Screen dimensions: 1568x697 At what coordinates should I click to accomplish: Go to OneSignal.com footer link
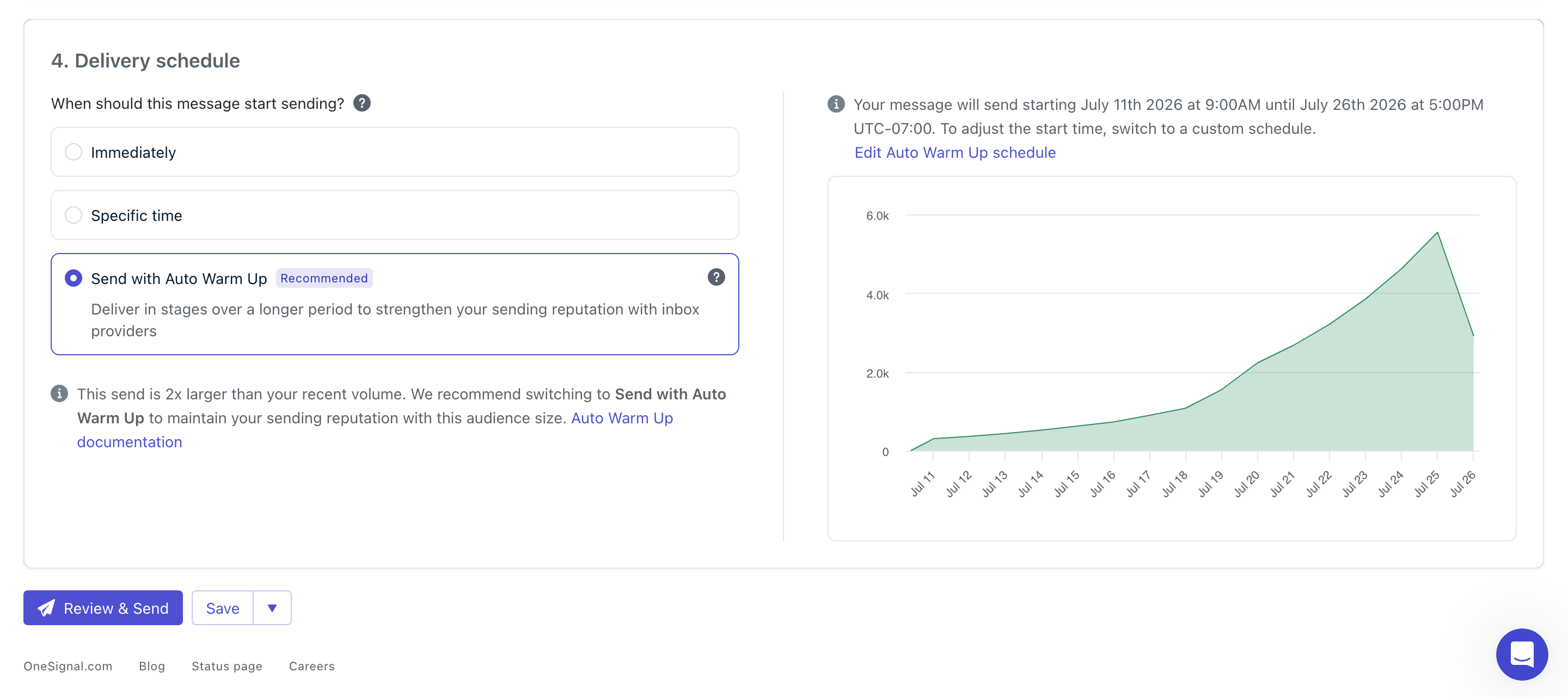[x=68, y=666]
